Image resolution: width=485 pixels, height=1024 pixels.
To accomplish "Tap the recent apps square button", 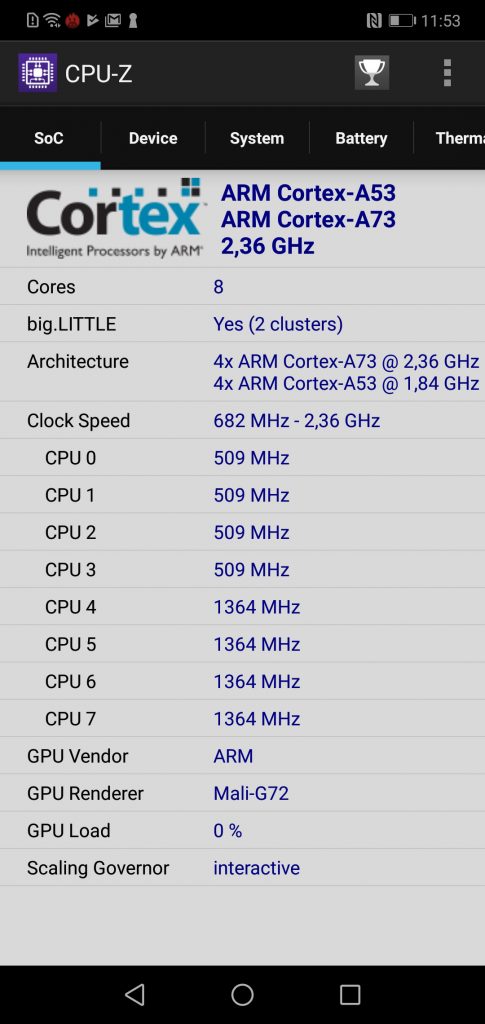I will click(350, 995).
